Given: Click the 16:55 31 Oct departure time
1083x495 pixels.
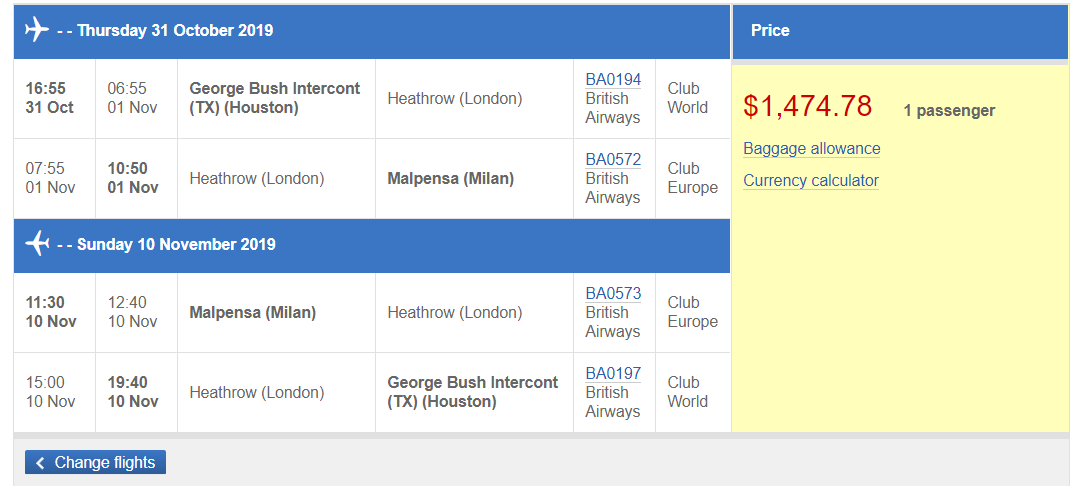Looking at the screenshot, I should tap(49, 98).
